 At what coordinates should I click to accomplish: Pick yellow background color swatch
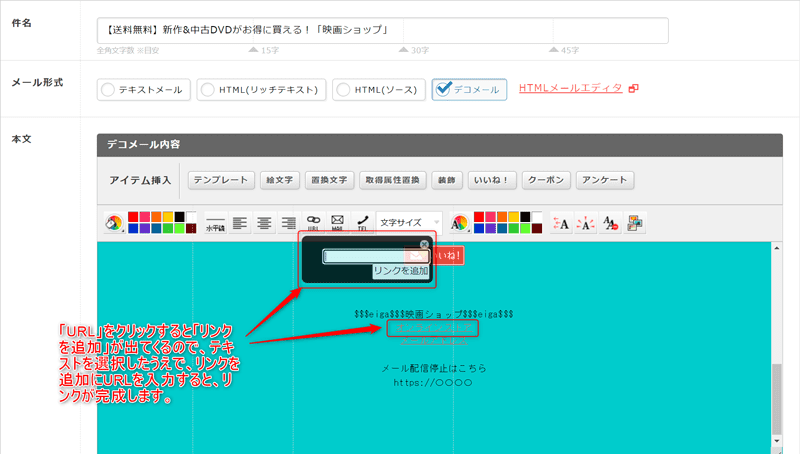tap(168, 217)
